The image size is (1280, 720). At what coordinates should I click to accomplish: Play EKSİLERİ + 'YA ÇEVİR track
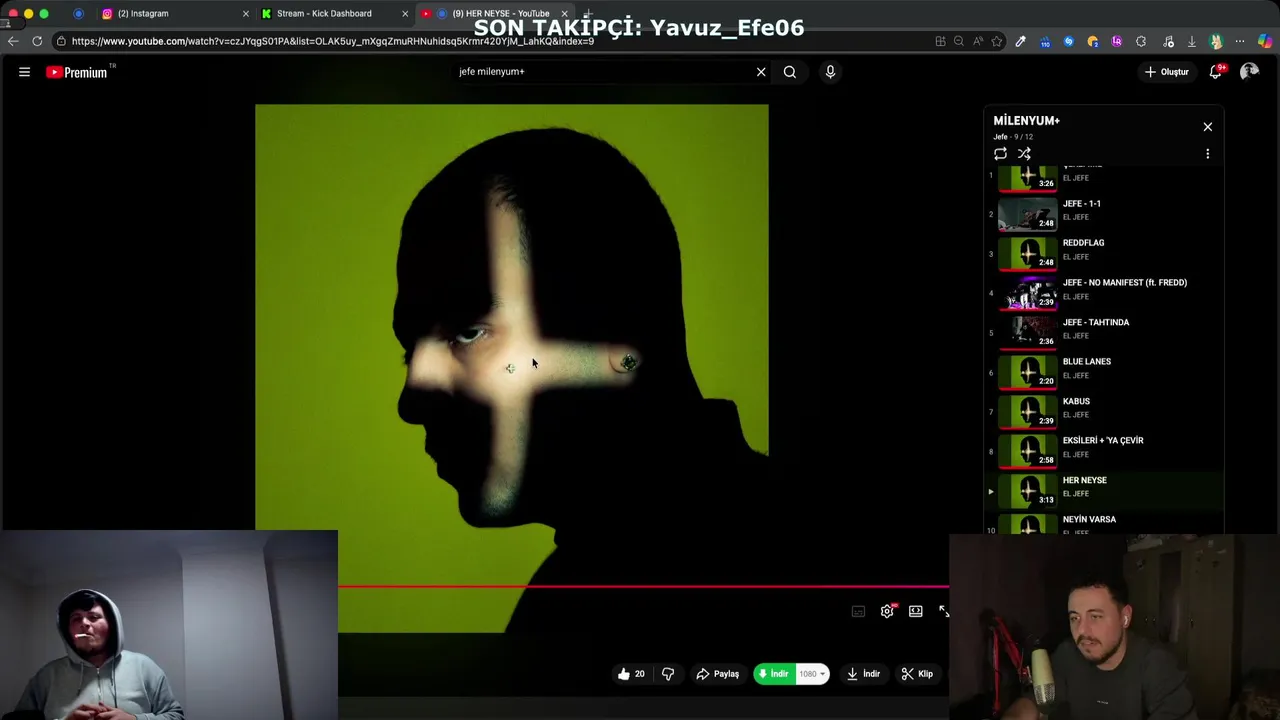(1104, 451)
